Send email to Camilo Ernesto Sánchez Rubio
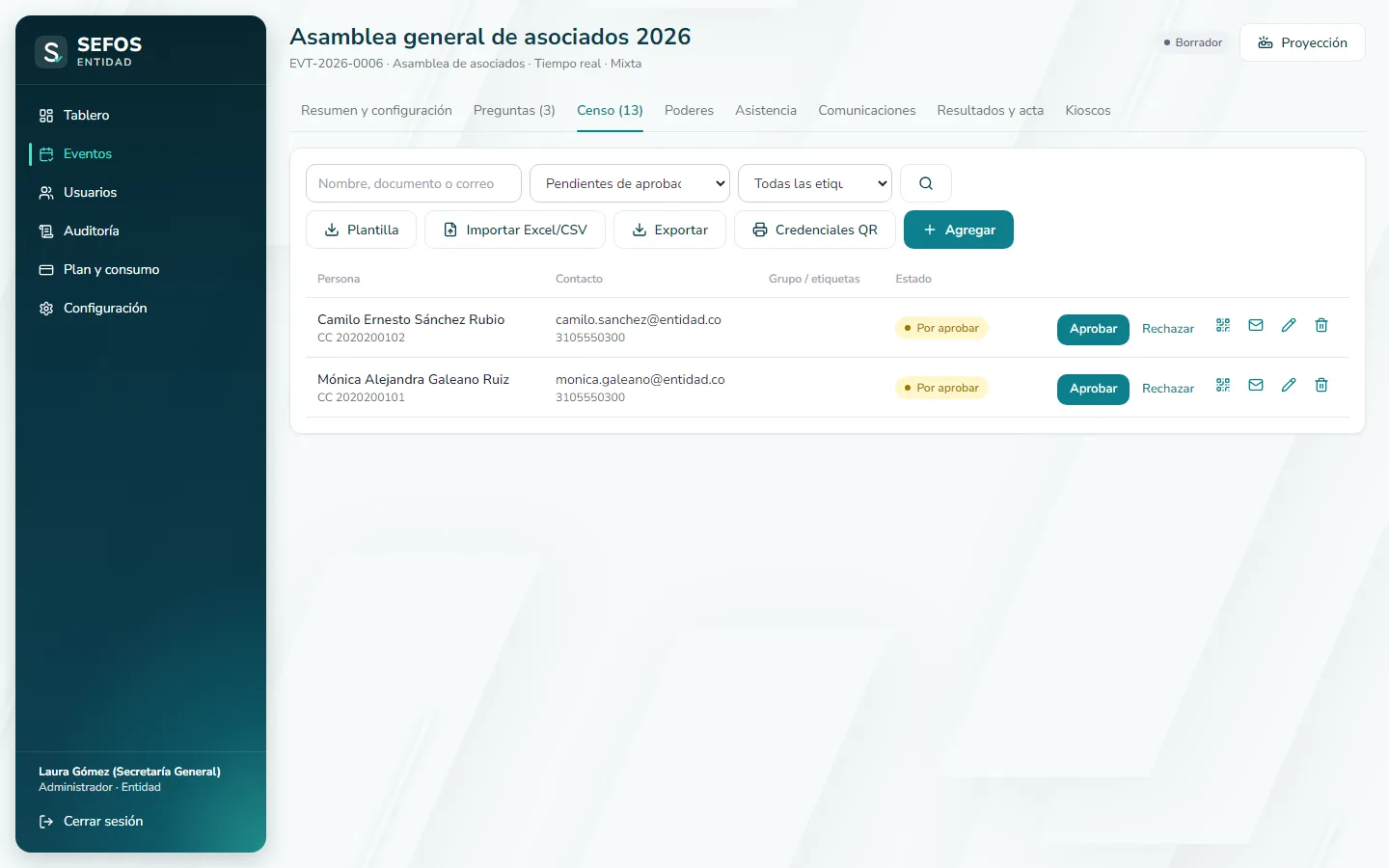 (1256, 326)
